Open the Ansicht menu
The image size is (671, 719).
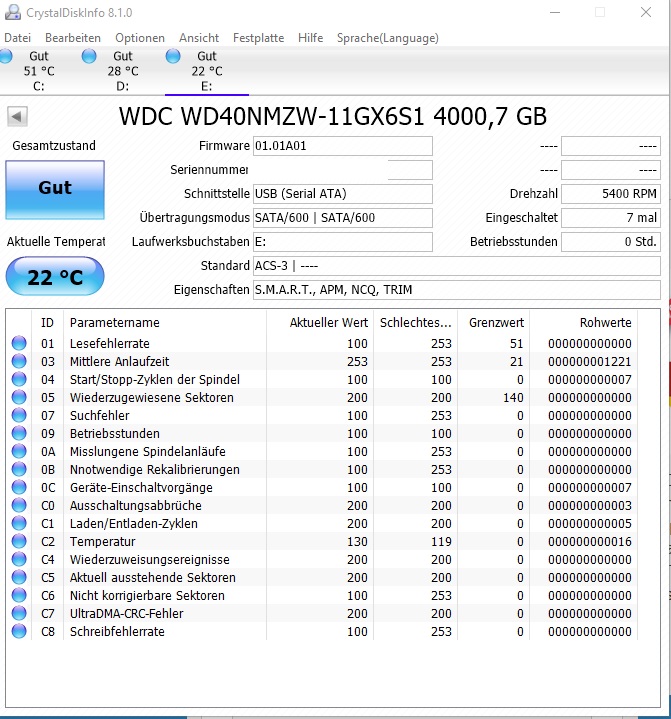click(199, 38)
